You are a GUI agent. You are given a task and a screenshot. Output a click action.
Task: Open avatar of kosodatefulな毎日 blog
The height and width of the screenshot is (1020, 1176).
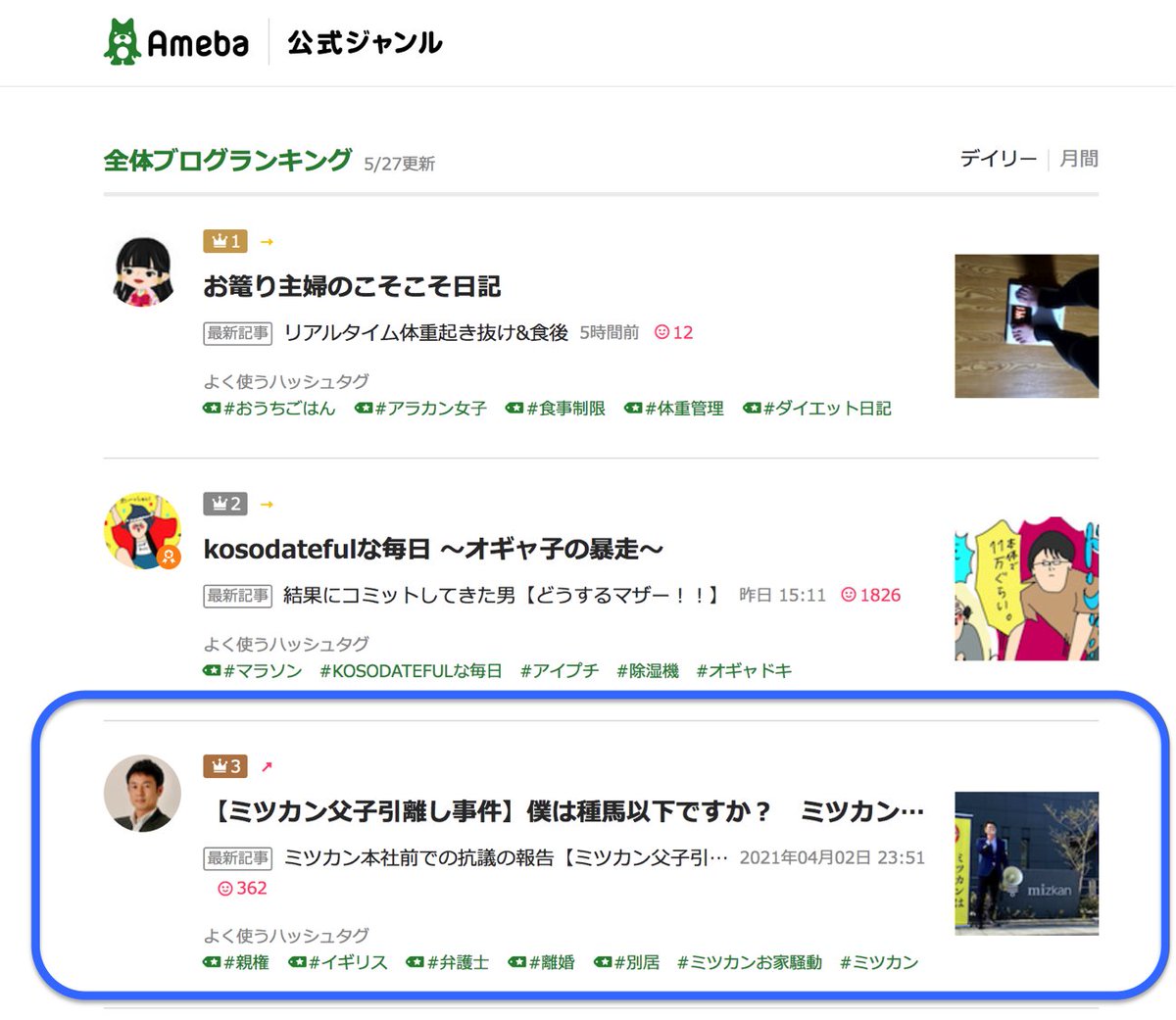click(x=143, y=530)
